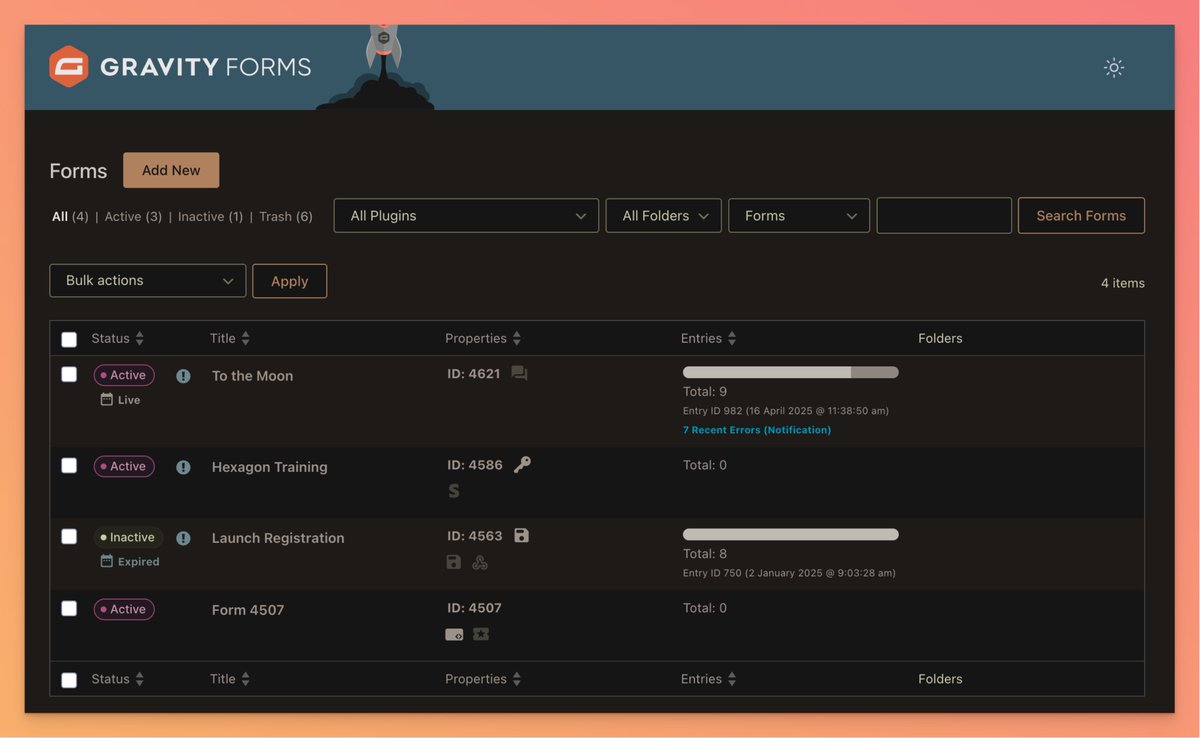Tick the checkbox next to Form 4507
The width and height of the screenshot is (1200, 738).
[68, 608]
